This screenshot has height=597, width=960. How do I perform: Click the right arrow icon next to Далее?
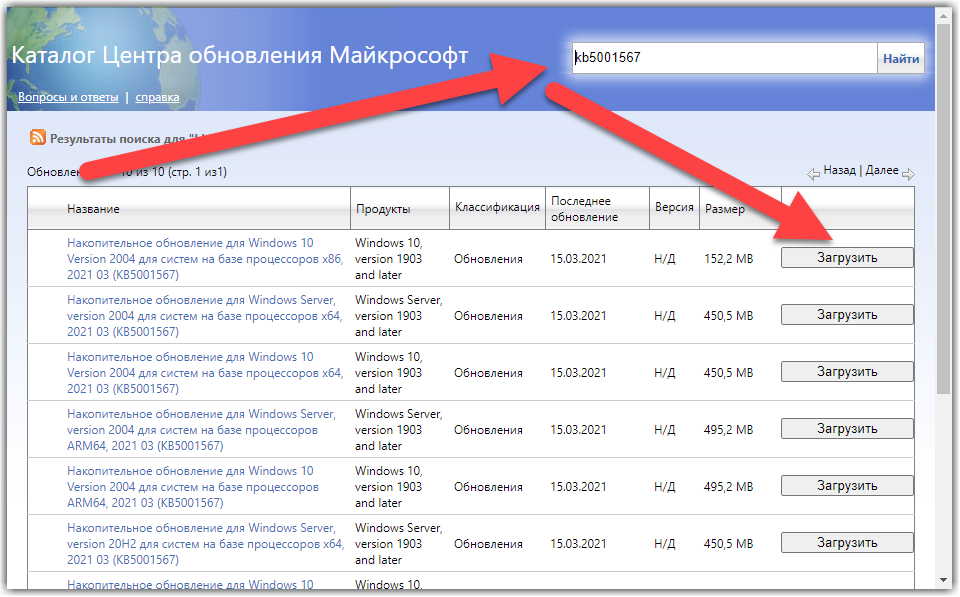(907, 174)
